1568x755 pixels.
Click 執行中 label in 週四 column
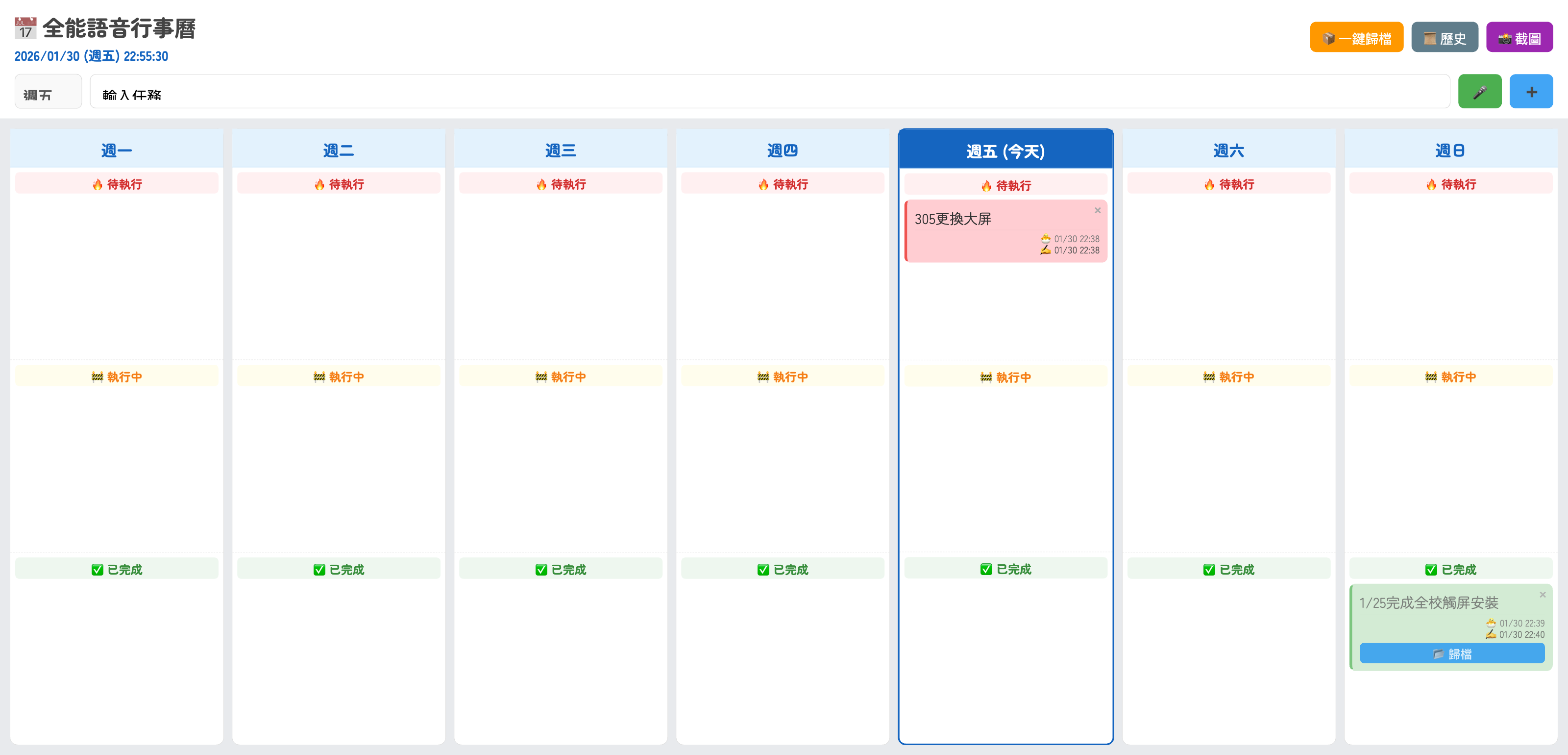tap(782, 377)
